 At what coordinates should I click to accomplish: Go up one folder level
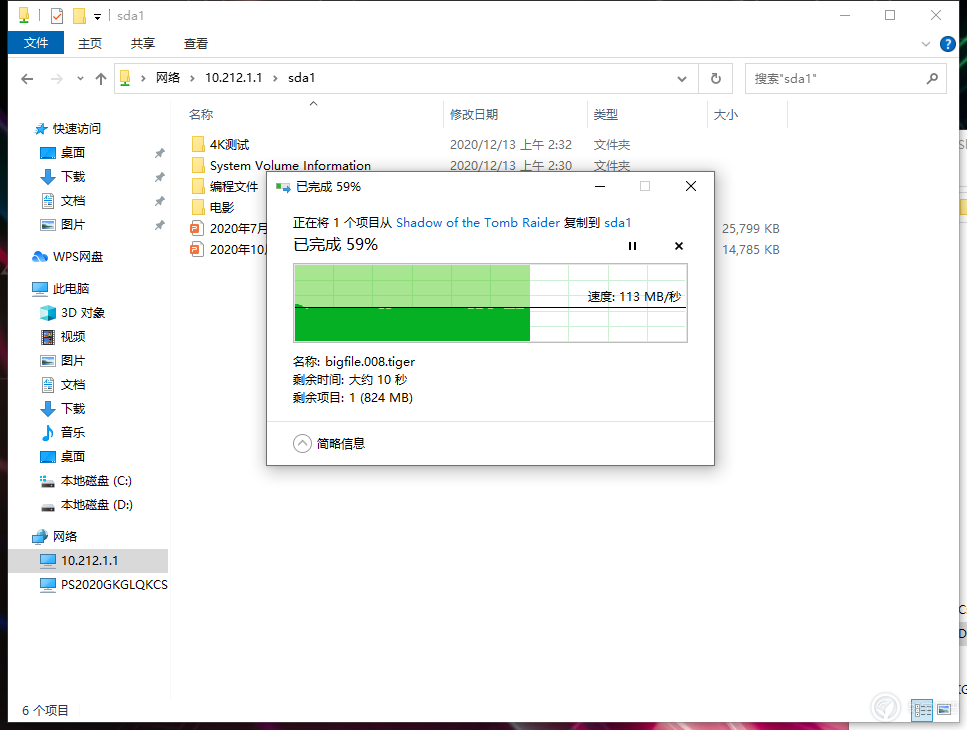click(101, 78)
